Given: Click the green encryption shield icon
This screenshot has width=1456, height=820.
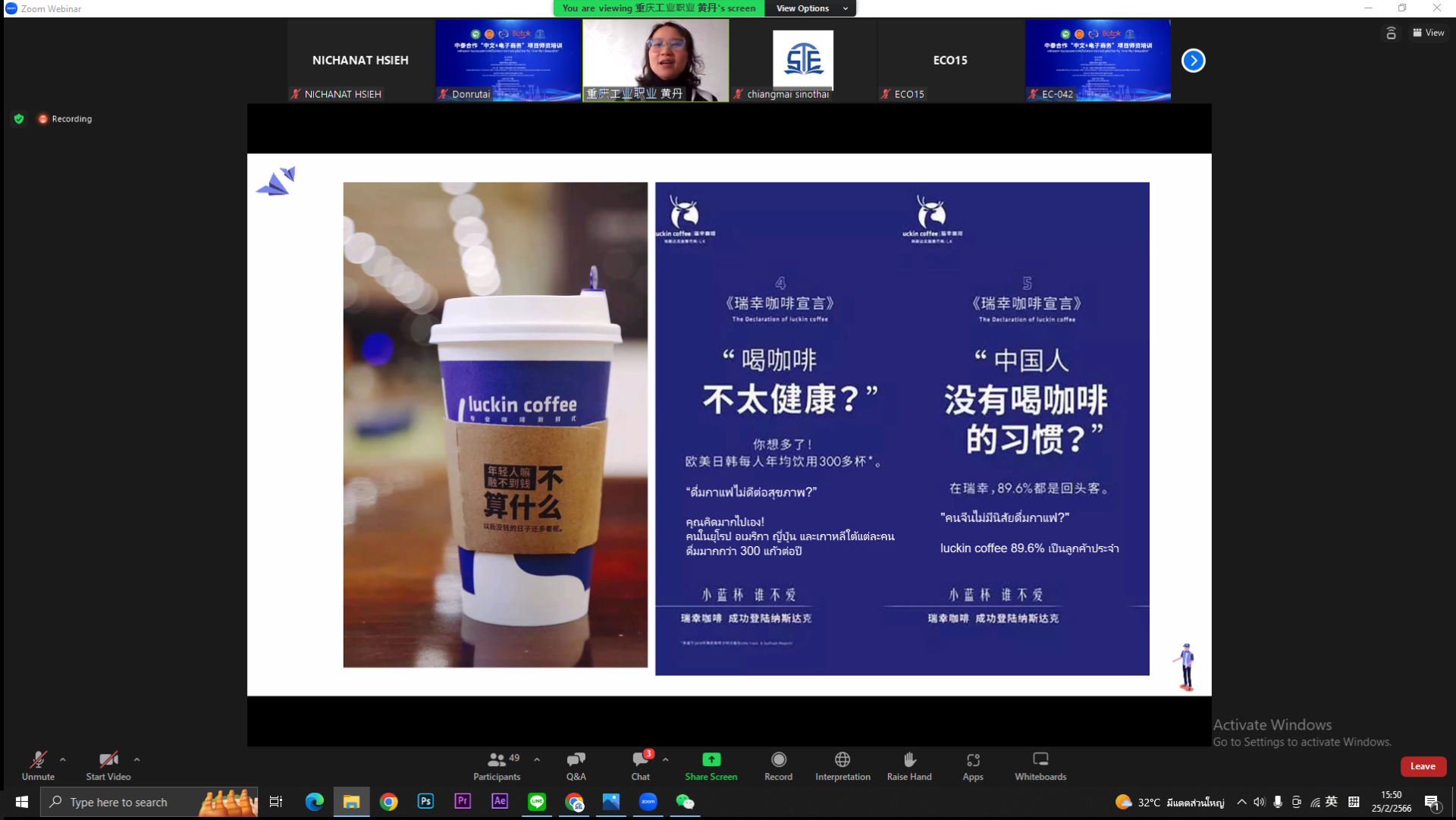Looking at the screenshot, I should [19, 119].
